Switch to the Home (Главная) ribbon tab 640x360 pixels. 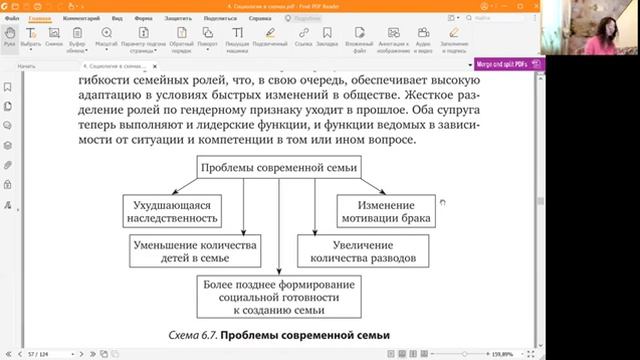click(40, 18)
